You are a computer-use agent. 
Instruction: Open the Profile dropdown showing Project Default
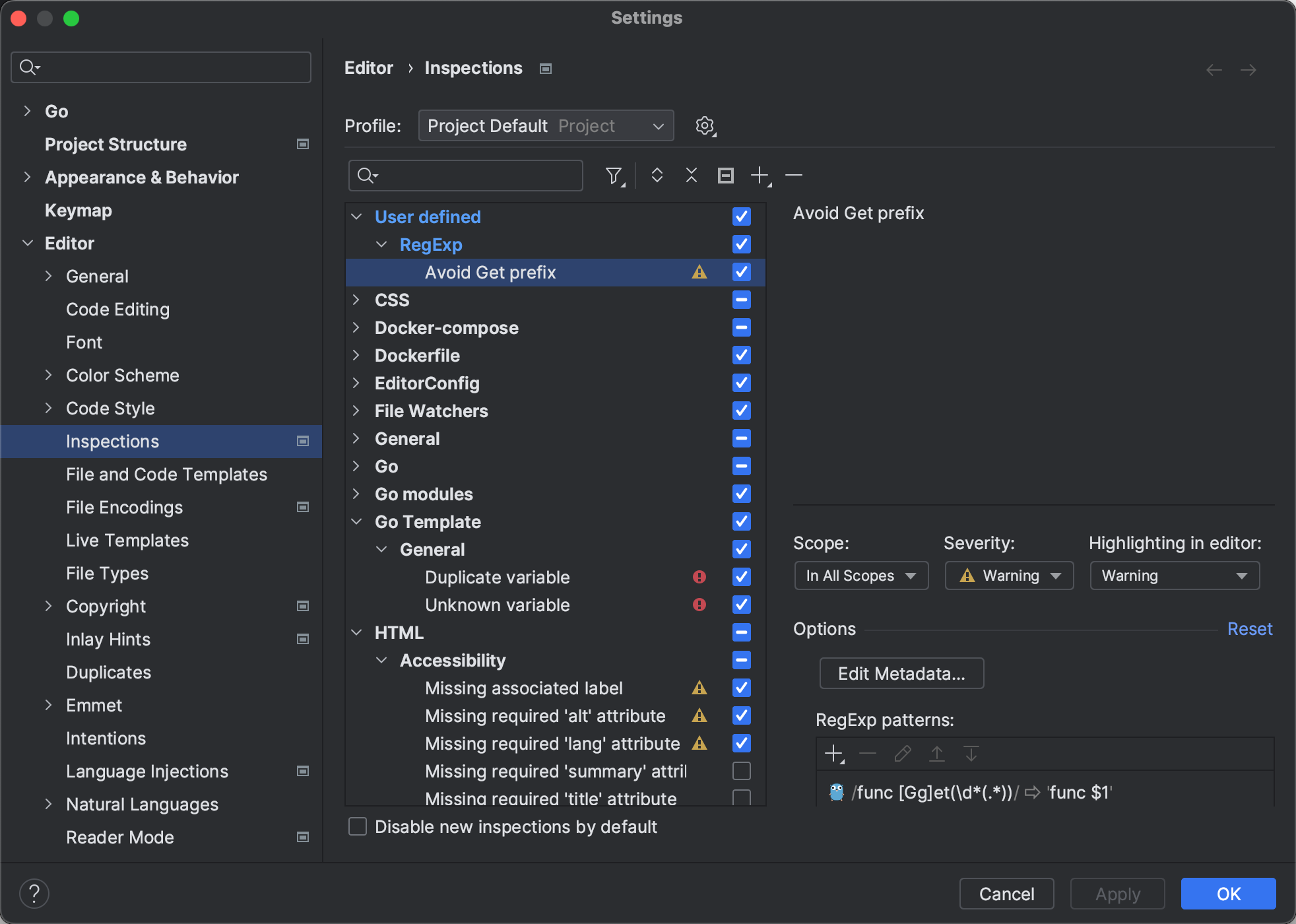click(546, 125)
